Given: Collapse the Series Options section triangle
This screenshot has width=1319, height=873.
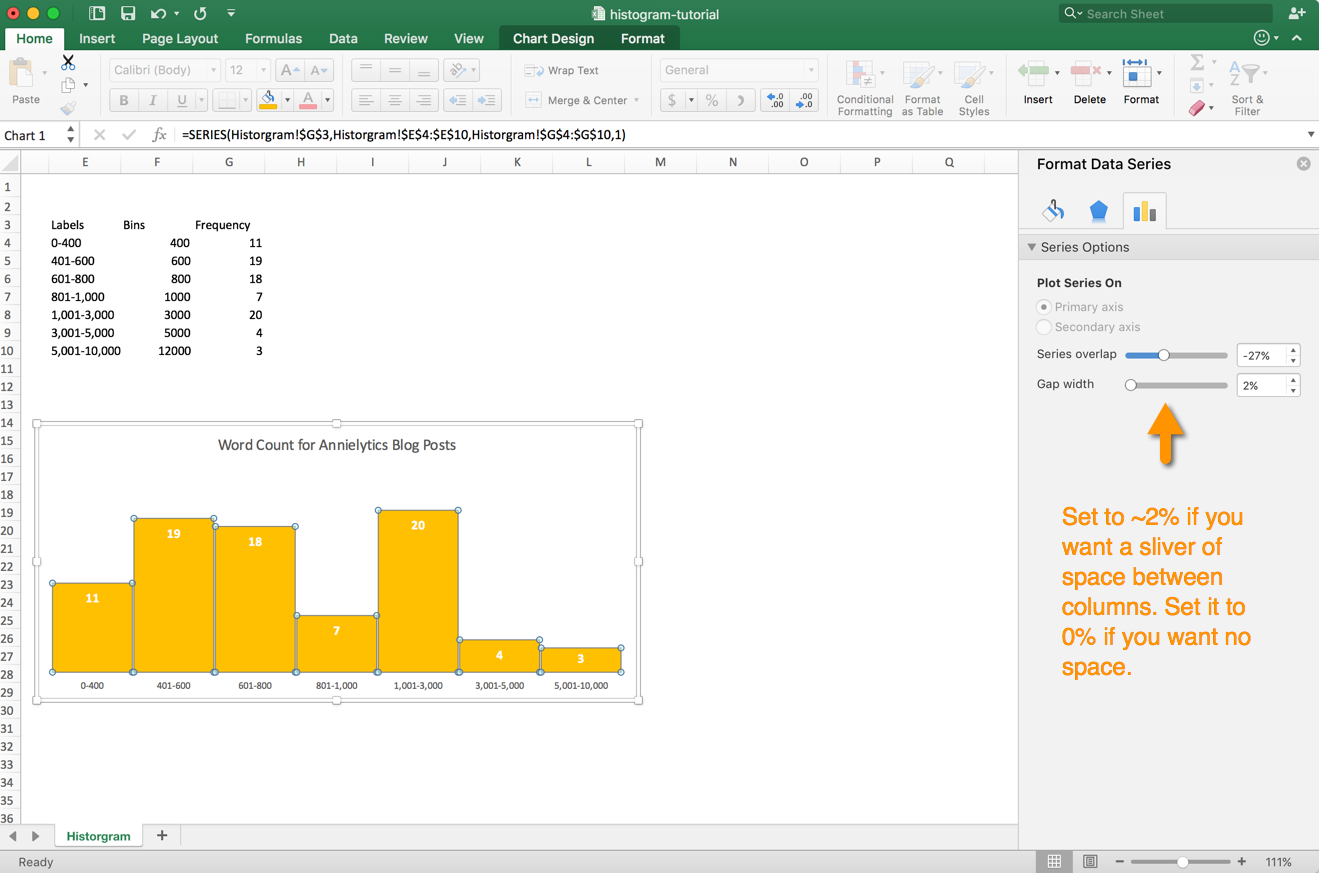Looking at the screenshot, I should (x=1032, y=247).
